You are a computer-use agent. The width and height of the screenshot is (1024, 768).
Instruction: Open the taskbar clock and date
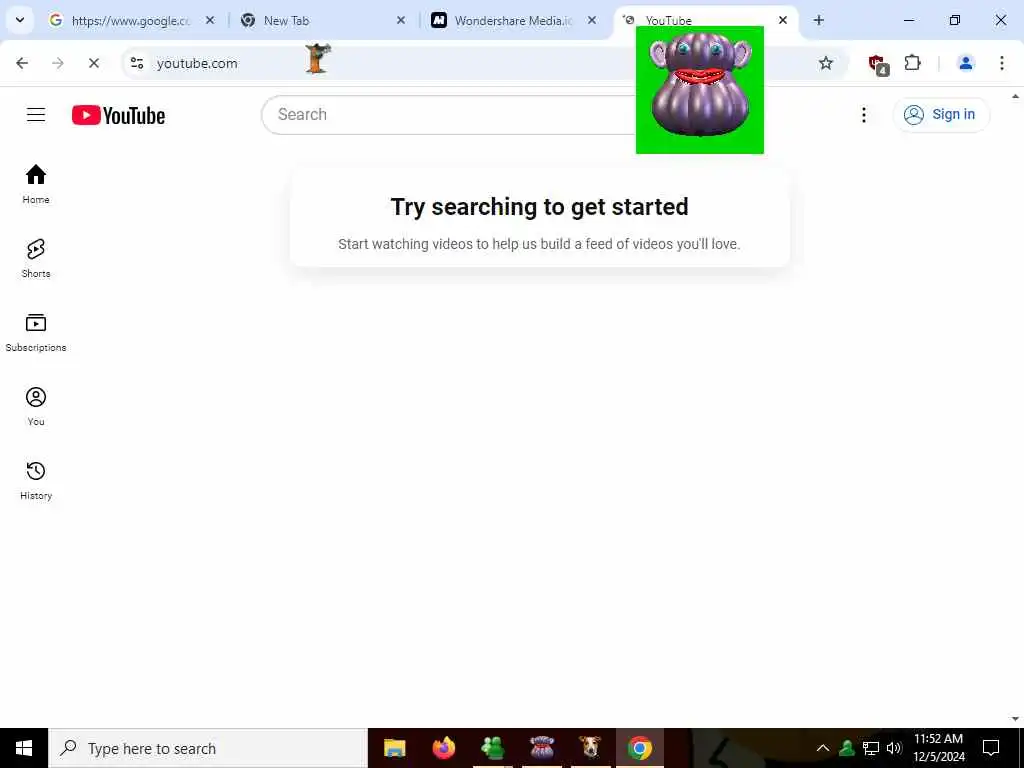(x=938, y=748)
